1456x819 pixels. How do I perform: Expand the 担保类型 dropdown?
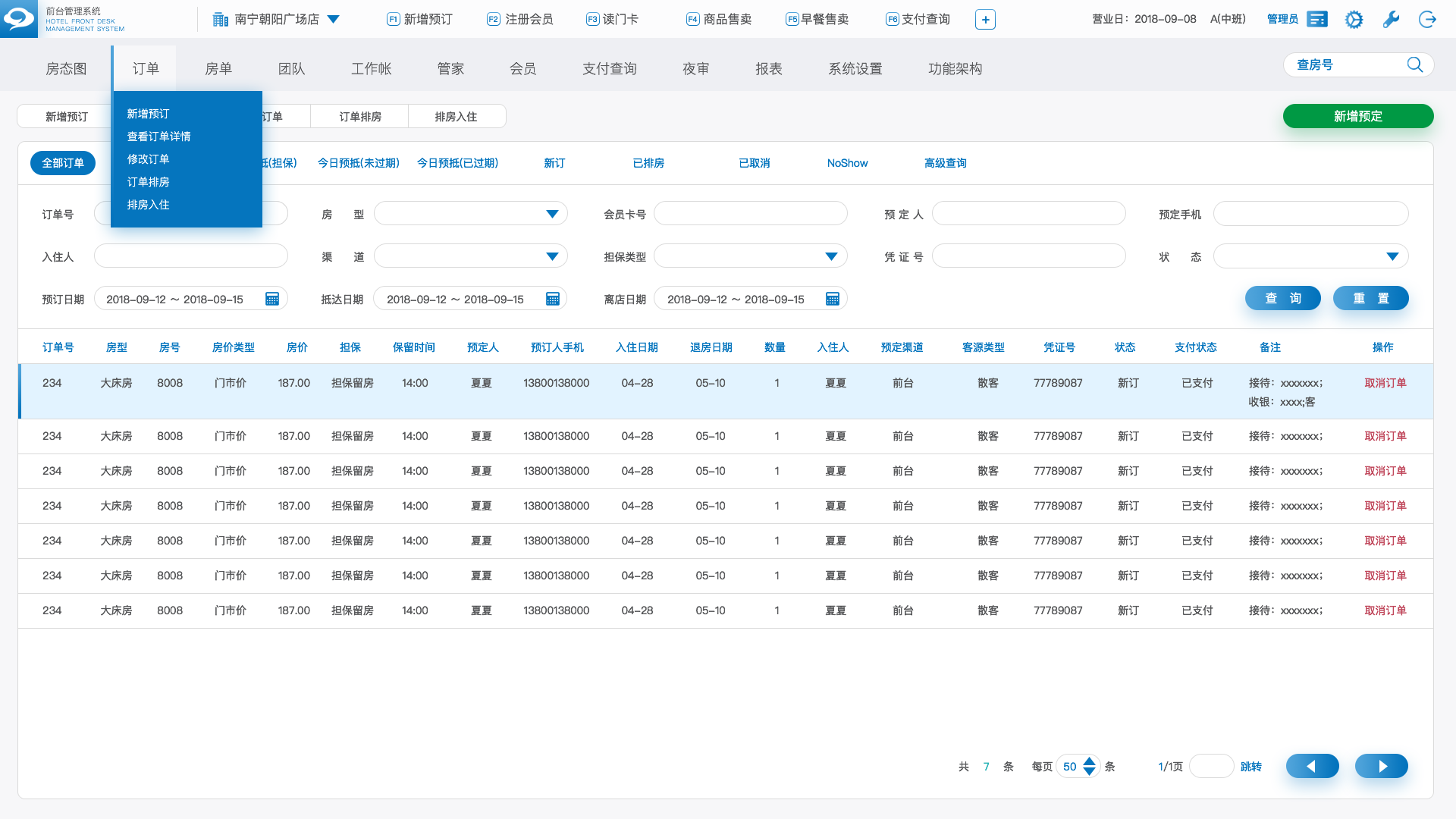(831, 256)
